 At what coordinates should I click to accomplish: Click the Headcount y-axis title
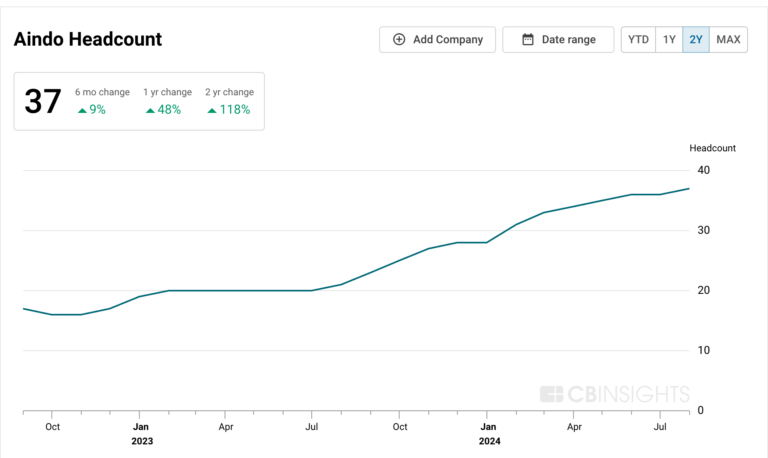tap(712, 148)
